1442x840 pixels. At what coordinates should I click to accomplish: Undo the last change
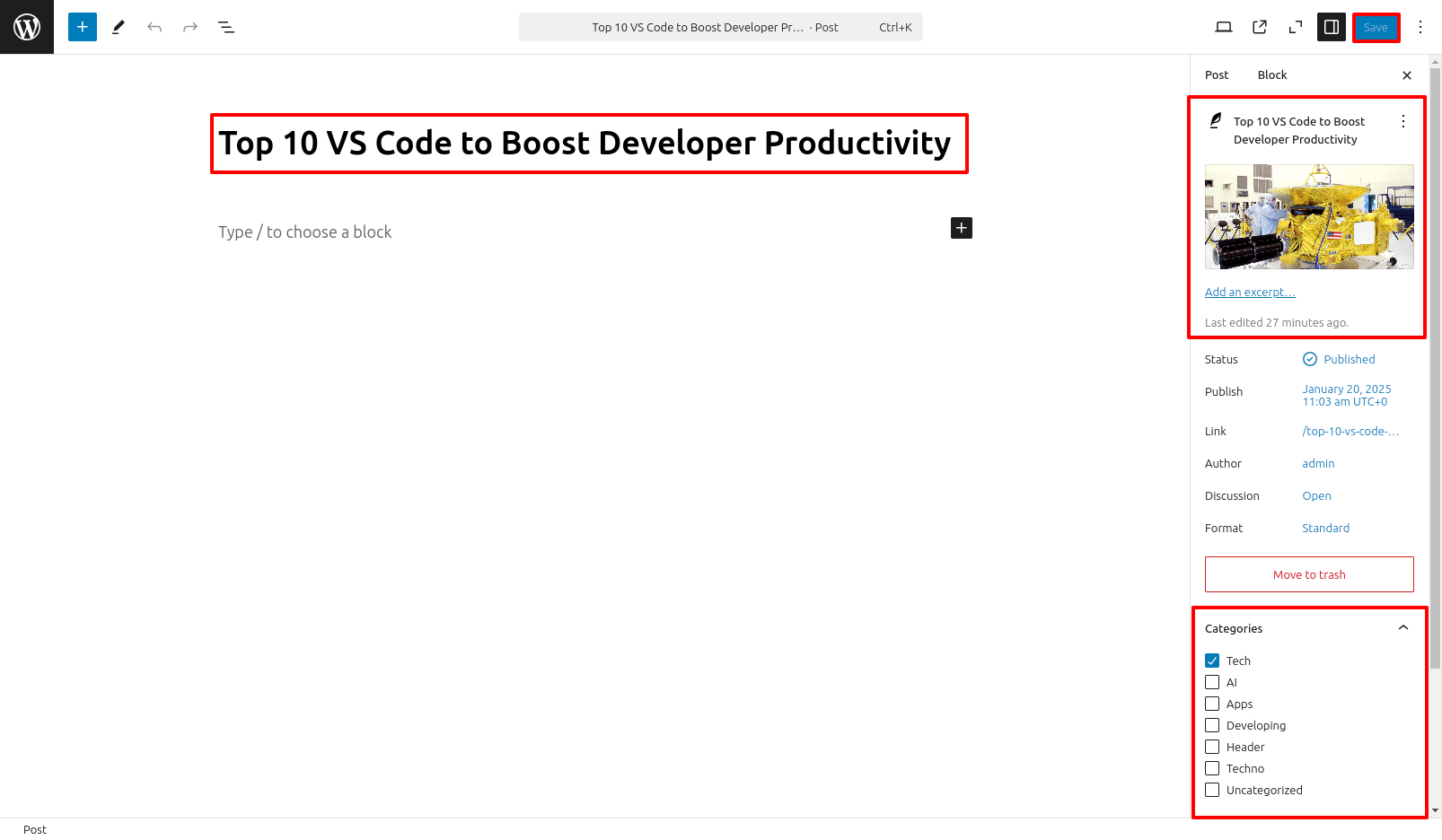pos(154,27)
